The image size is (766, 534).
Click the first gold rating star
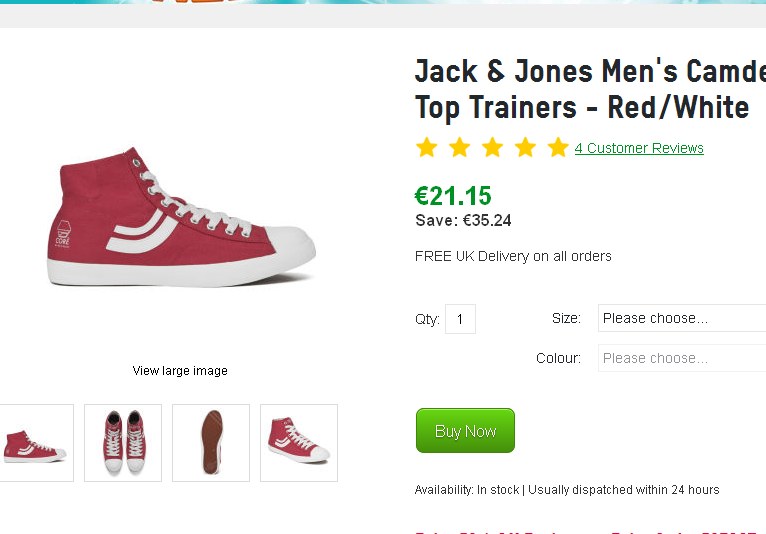click(x=427, y=148)
